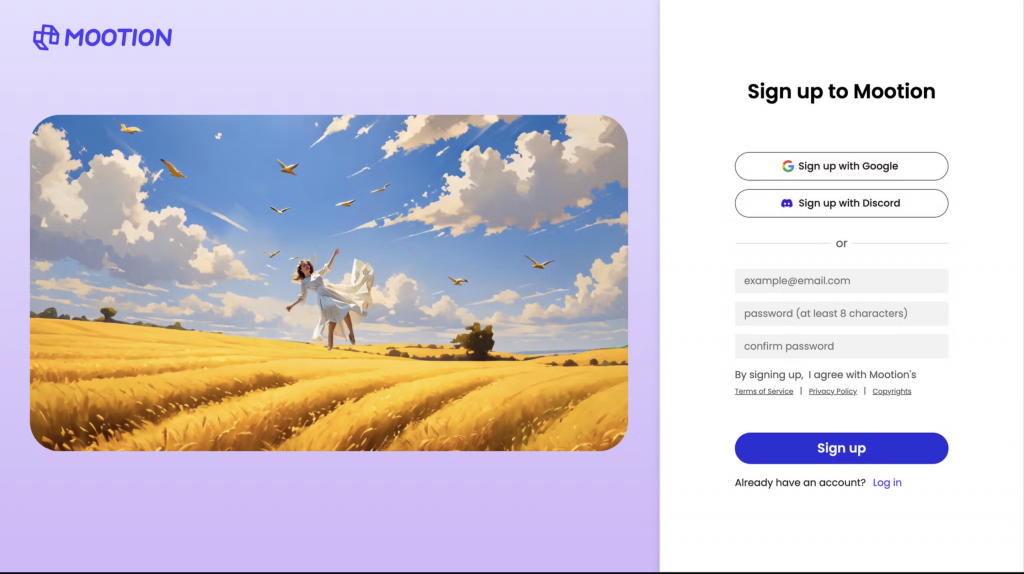The image size is (1024, 574).
Task: Focus the example@email.com field
Action: click(x=841, y=281)
